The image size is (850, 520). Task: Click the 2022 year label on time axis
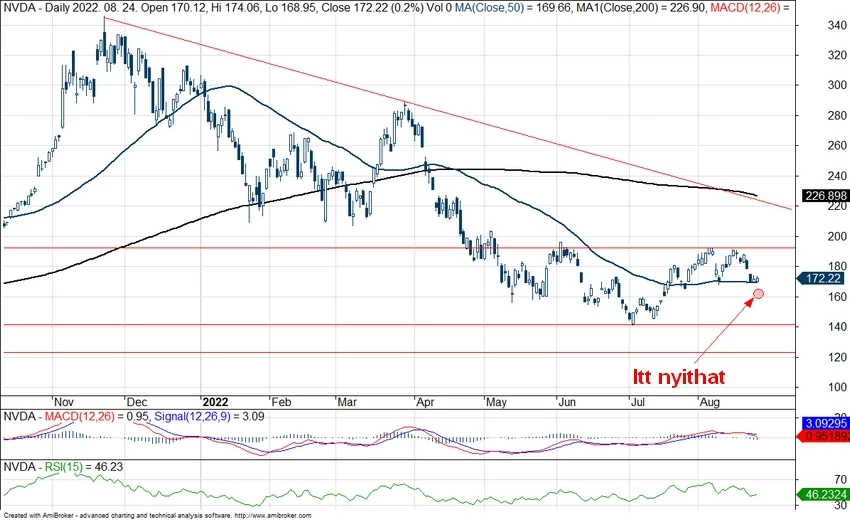point(215,402)
